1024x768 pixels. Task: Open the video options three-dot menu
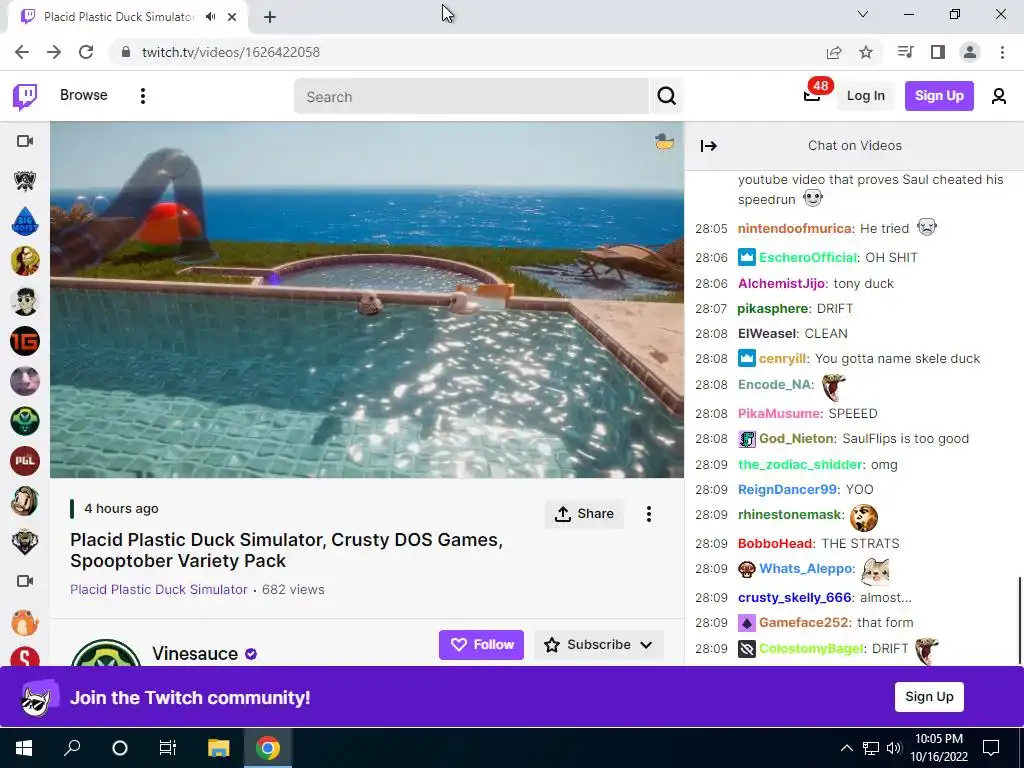[x=648, y=514]
